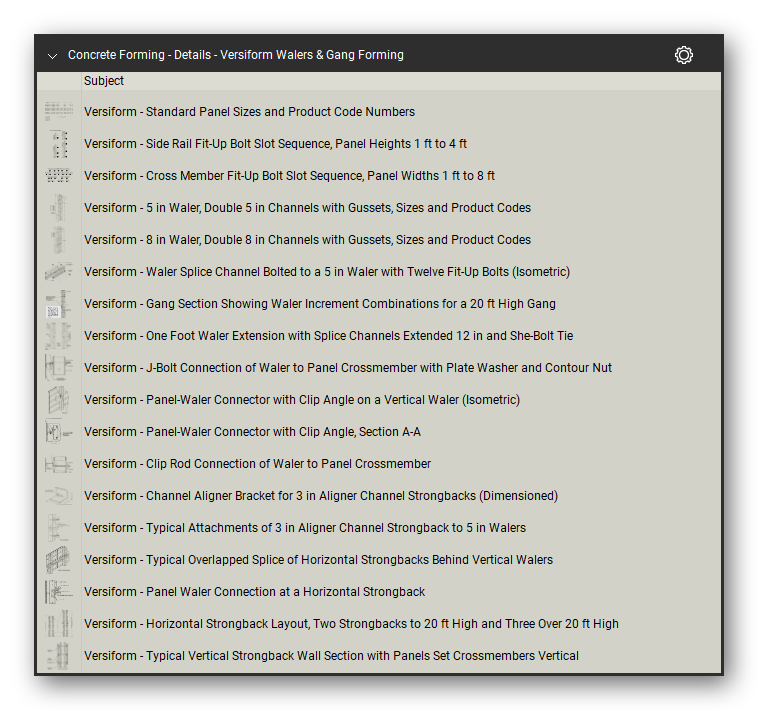Open thumbnail for Horizontal Strongback Layout row
758x710 pixels.
point(59,623)
